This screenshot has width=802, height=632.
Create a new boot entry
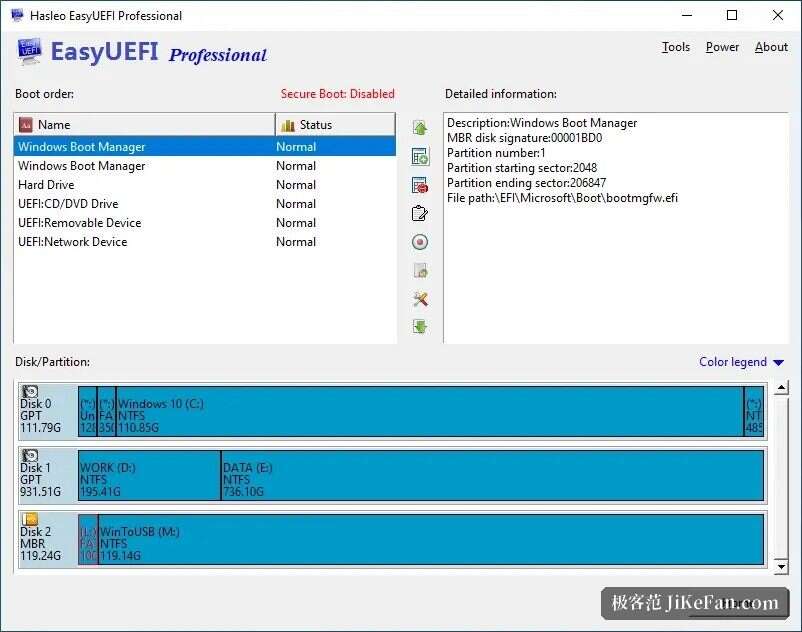click(x=420, y=156)
